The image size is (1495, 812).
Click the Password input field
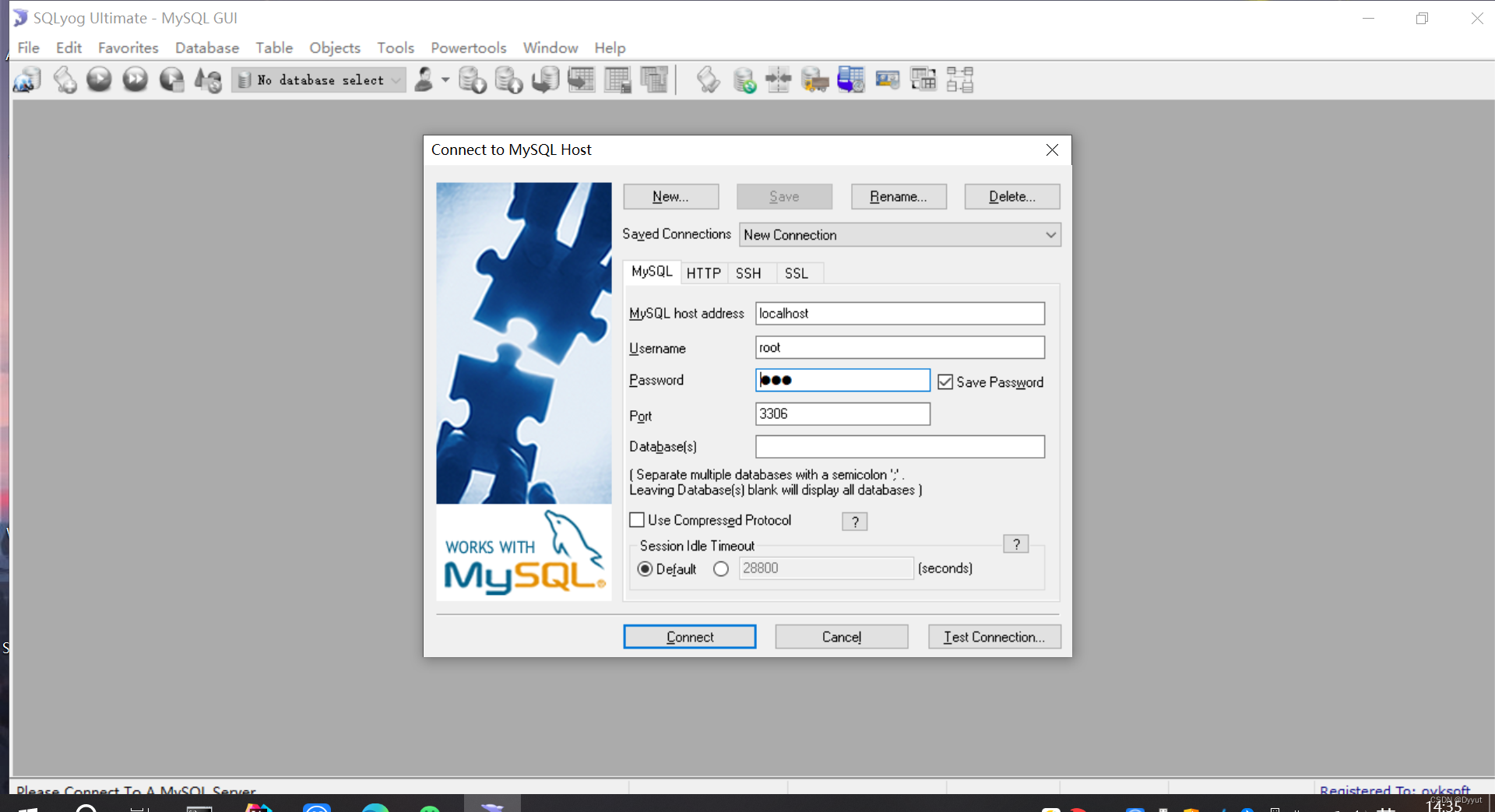(x=842, y=380)
